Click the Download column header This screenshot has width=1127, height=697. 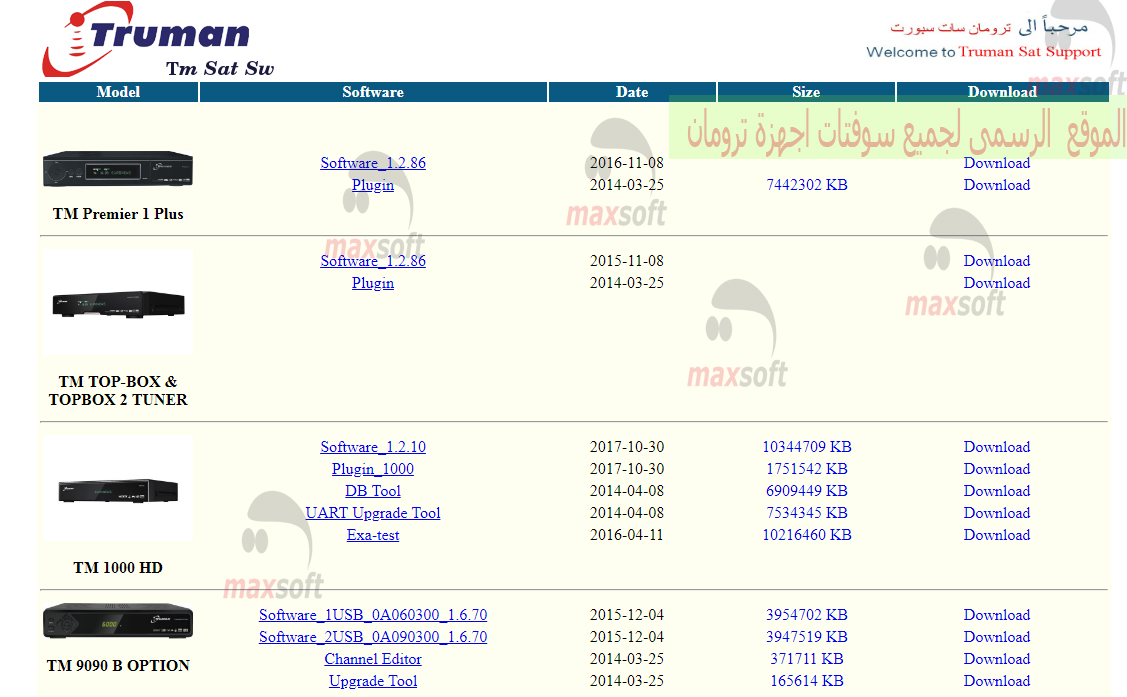pos(1003,92)
